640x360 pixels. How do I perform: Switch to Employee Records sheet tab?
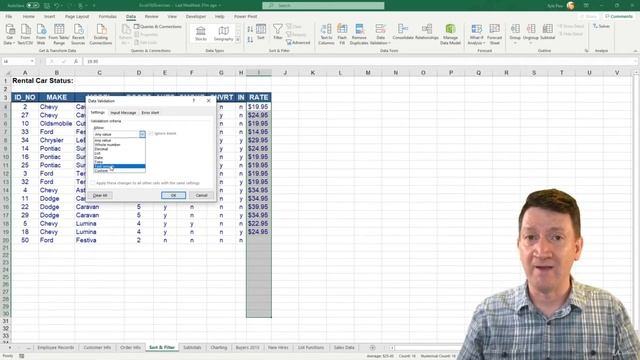pyautogui.click(x=56, y=347)
